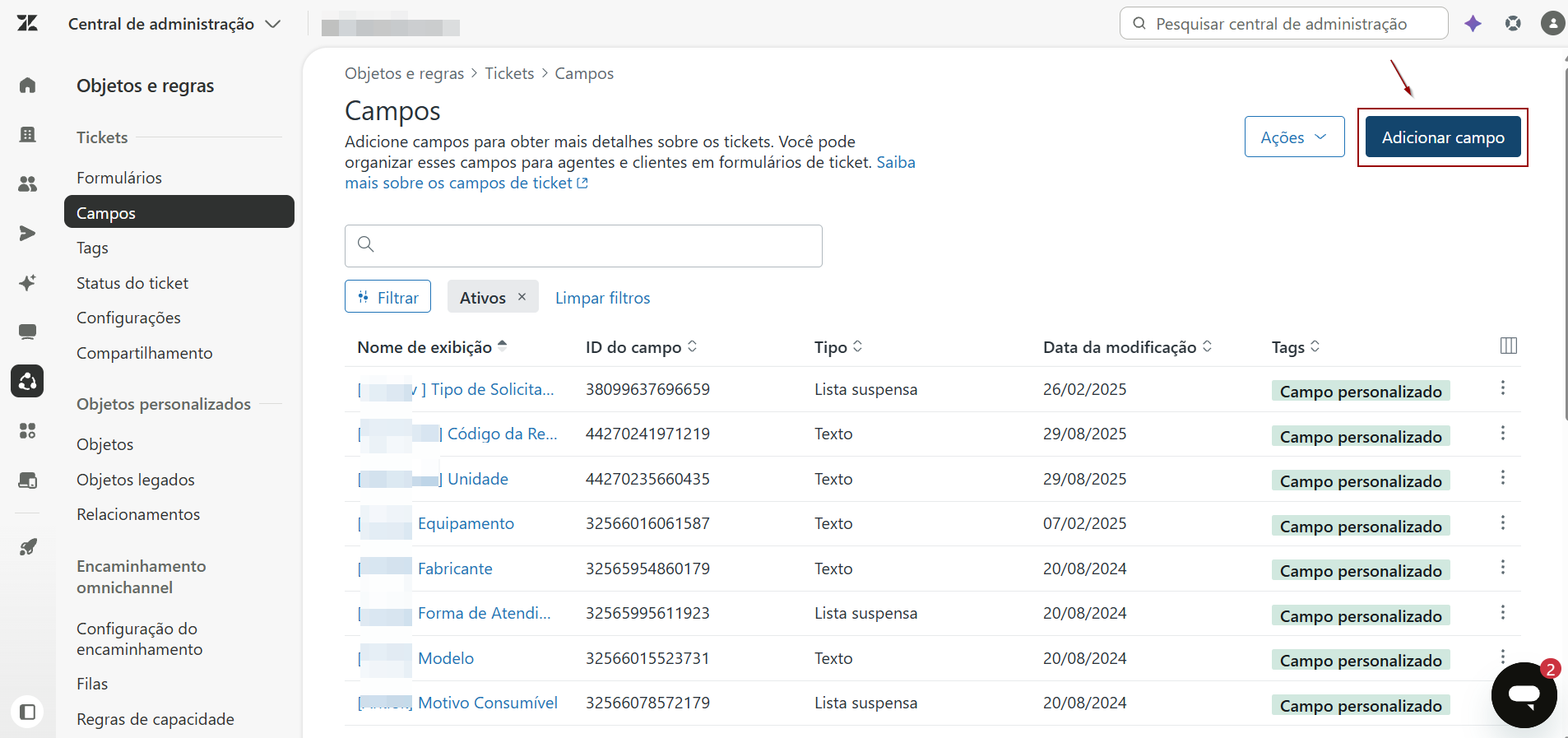
Task: Open the Modelo field link
Action: [x=446, y=658]
